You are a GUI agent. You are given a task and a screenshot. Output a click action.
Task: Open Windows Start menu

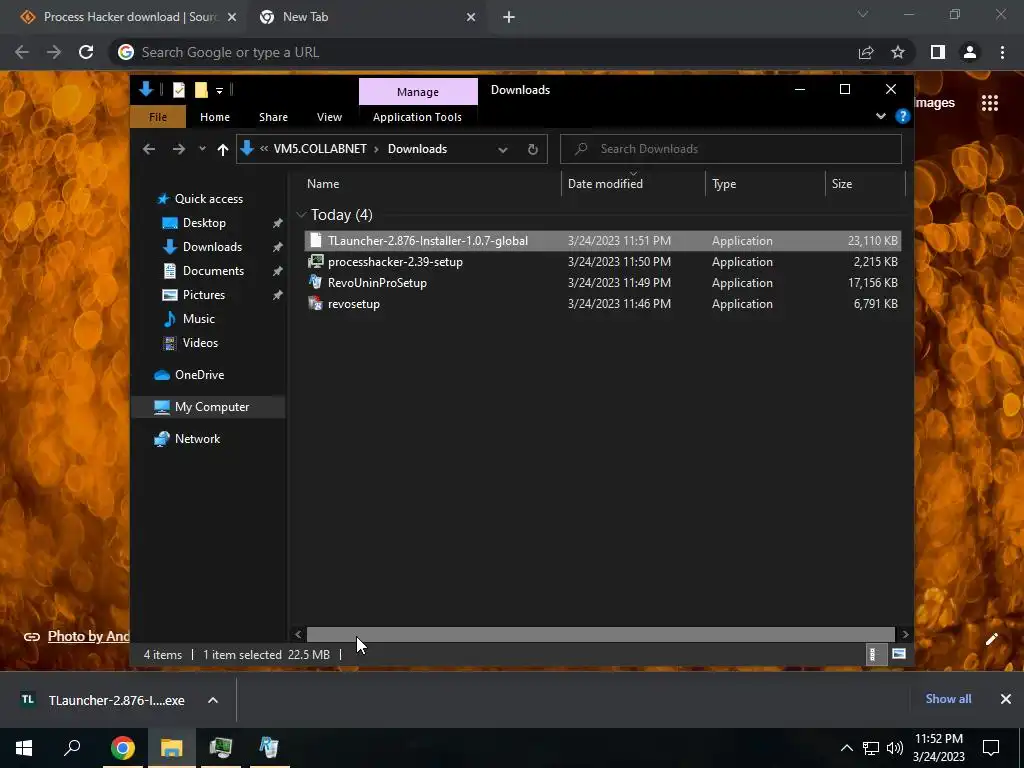[24, 747]
